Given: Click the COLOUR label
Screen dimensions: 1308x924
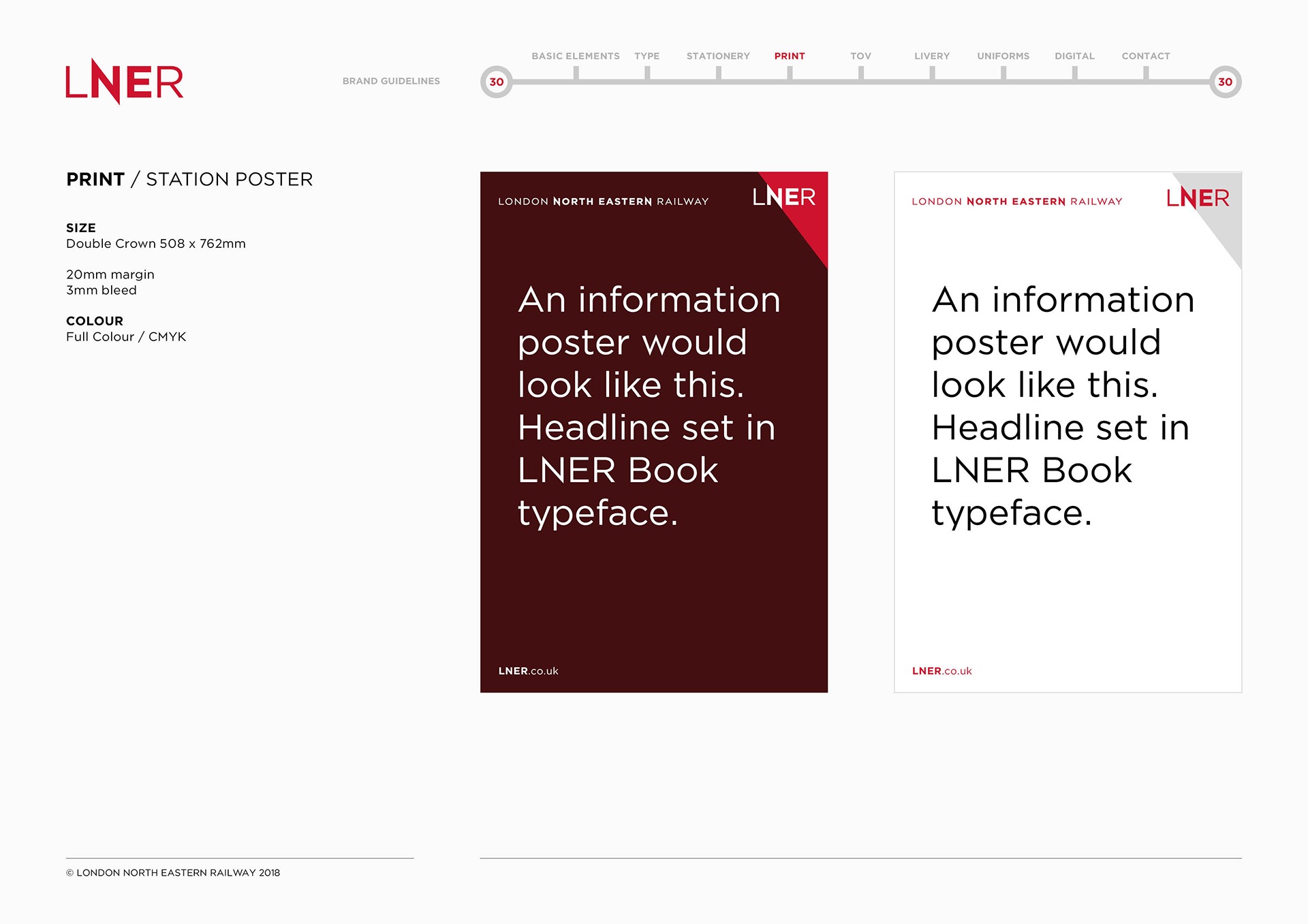Looking at the screenshot, I should pyautogui.click(x=95, y=321).
